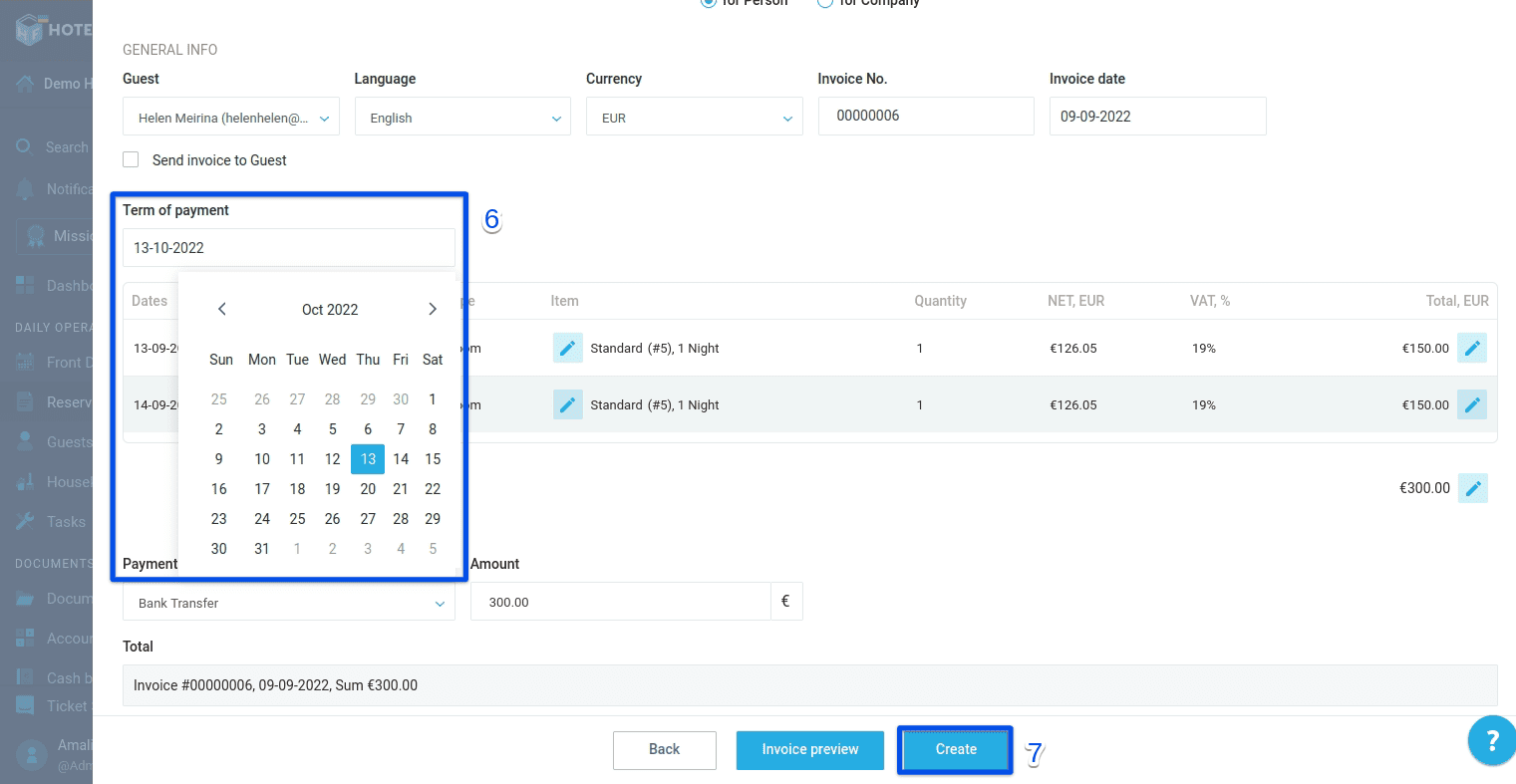The image size is (1516, 784).
Task: Select the for Person radio option
Action: pos(709,3)
